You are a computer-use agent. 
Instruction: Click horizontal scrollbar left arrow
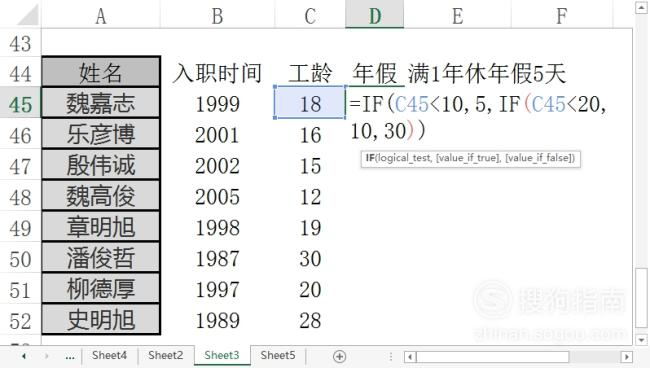pos(410,356)
